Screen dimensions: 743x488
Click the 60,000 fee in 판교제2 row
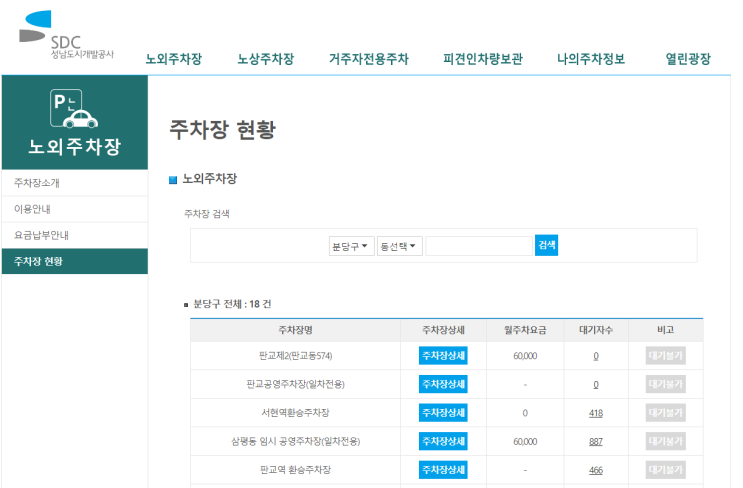[525, 356]
